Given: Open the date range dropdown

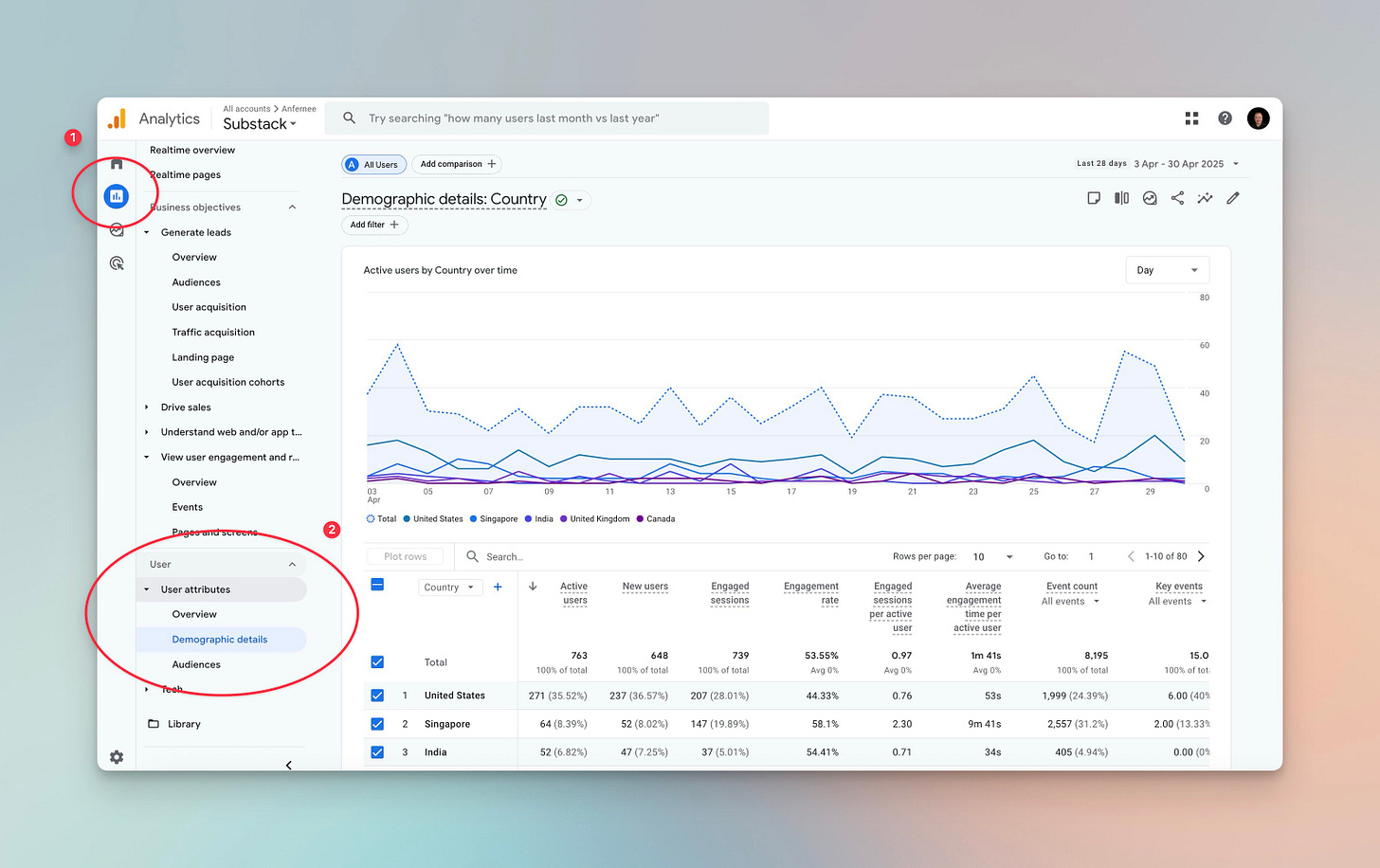Looking at the screenshot, I should (1157, 164).
